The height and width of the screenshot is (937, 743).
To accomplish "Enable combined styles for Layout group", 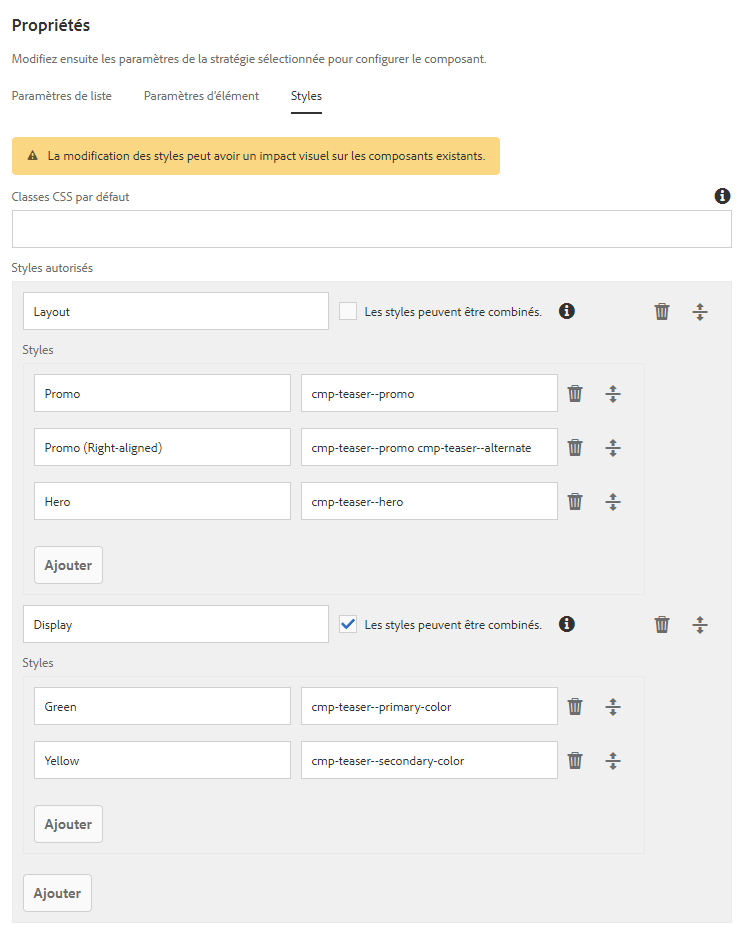I will (x=348, y=311).
